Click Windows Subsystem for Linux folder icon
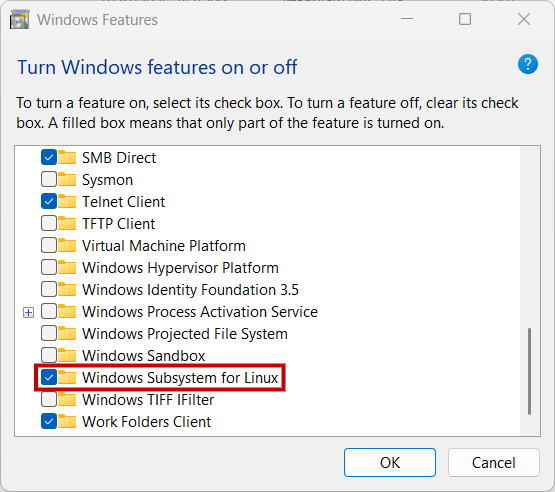The image size is (555, 492). 67,377
